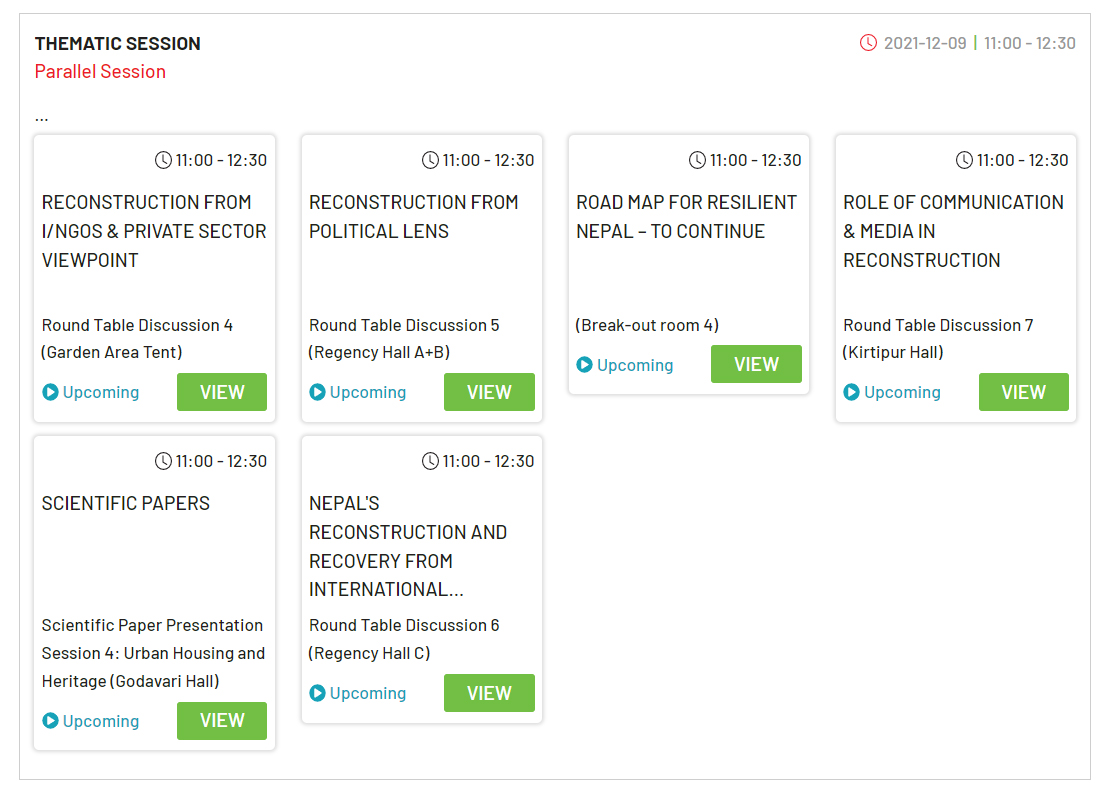The height and width of the screenshot is (802, 1118).
Task: Click the clock icon on the Road Map for Resilient Nepal card
Action: coord(697,160)
